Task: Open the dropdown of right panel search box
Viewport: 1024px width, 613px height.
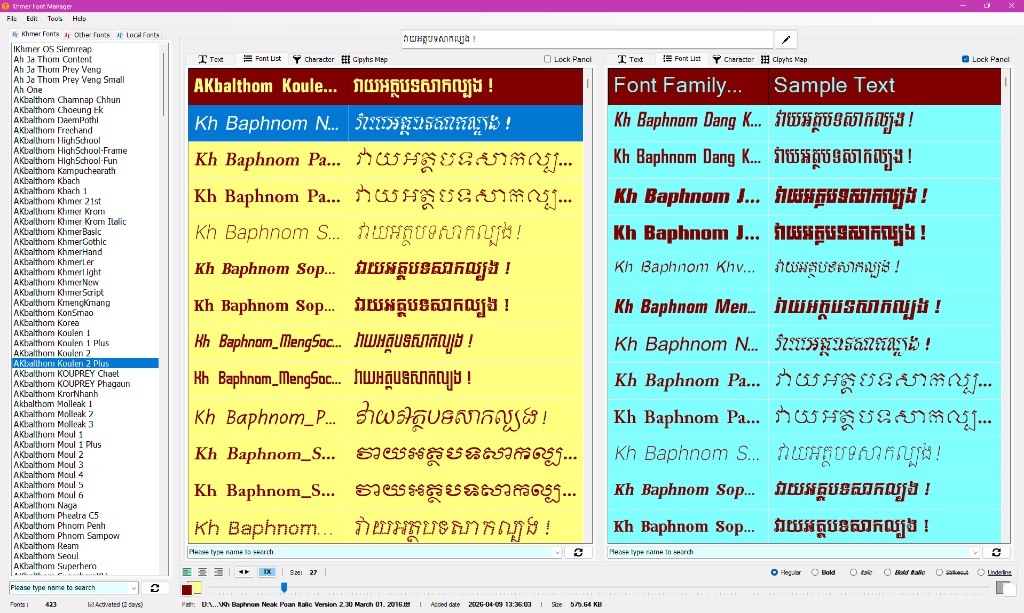Action: 975,552
